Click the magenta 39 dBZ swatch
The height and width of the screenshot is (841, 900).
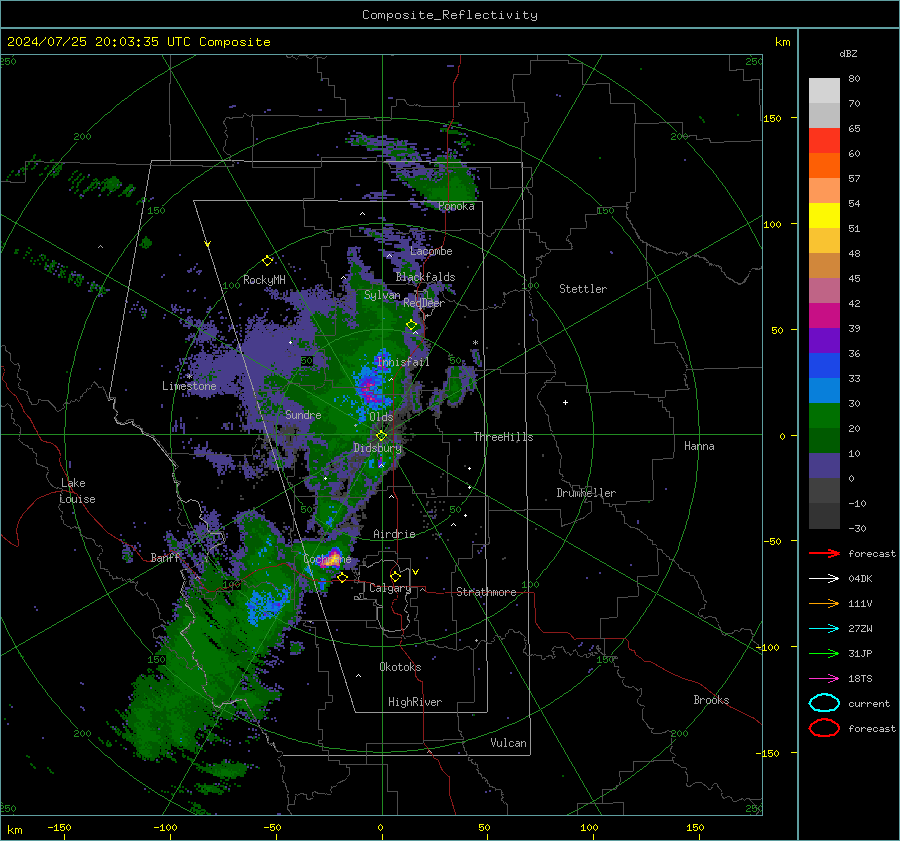coord(824,315)
